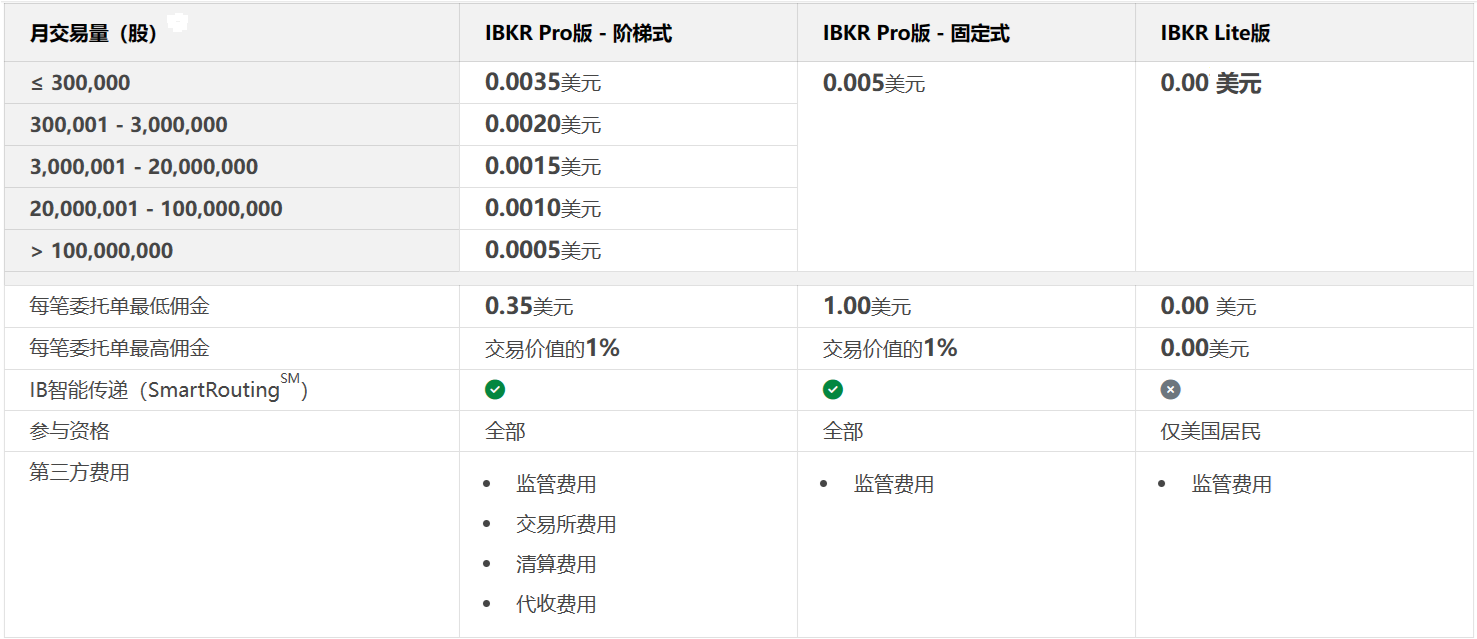Select 交易价值的1% in the 固定式 column
Viewport: 1477px width, 639px height.
pos(890,349)
